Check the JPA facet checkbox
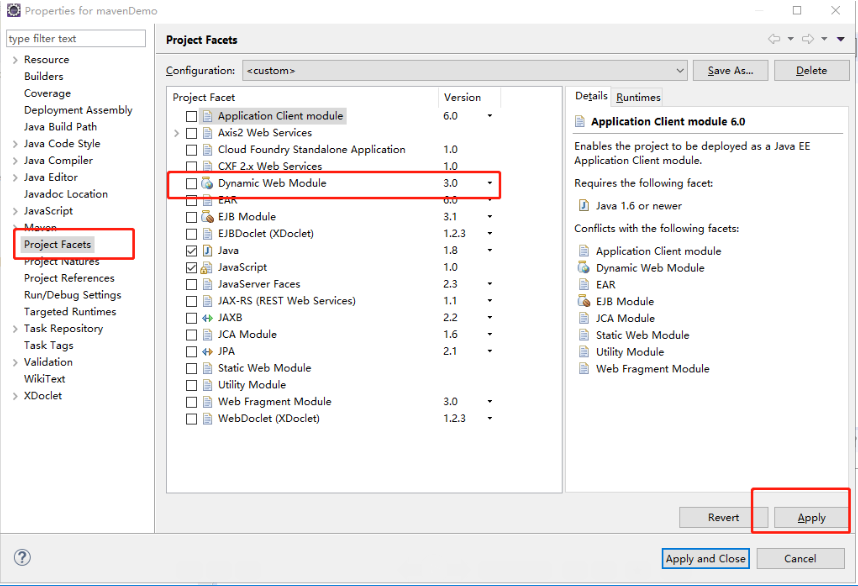This screenshot has width=858, height=586. pyautogui.click(x=191, y=352)
